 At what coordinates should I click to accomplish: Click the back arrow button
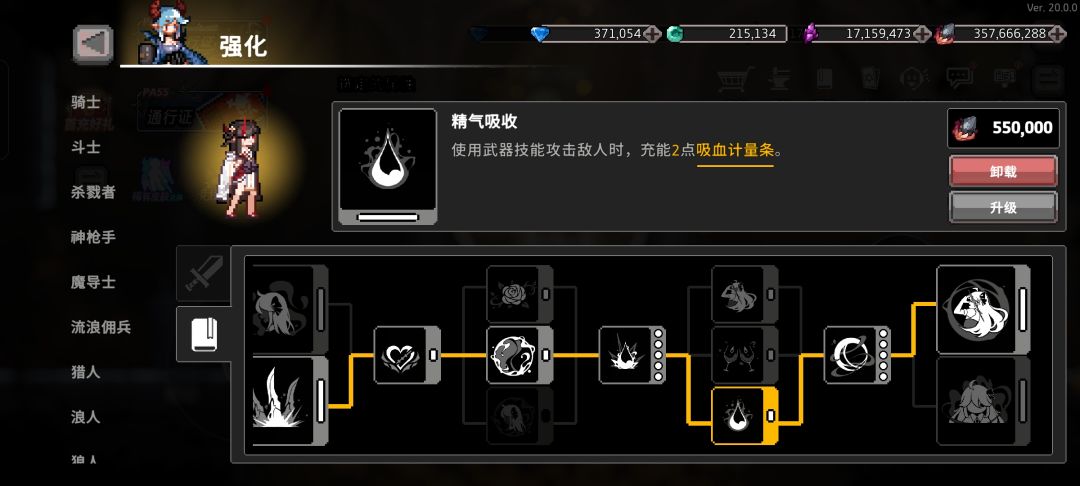tap(93, 44)
